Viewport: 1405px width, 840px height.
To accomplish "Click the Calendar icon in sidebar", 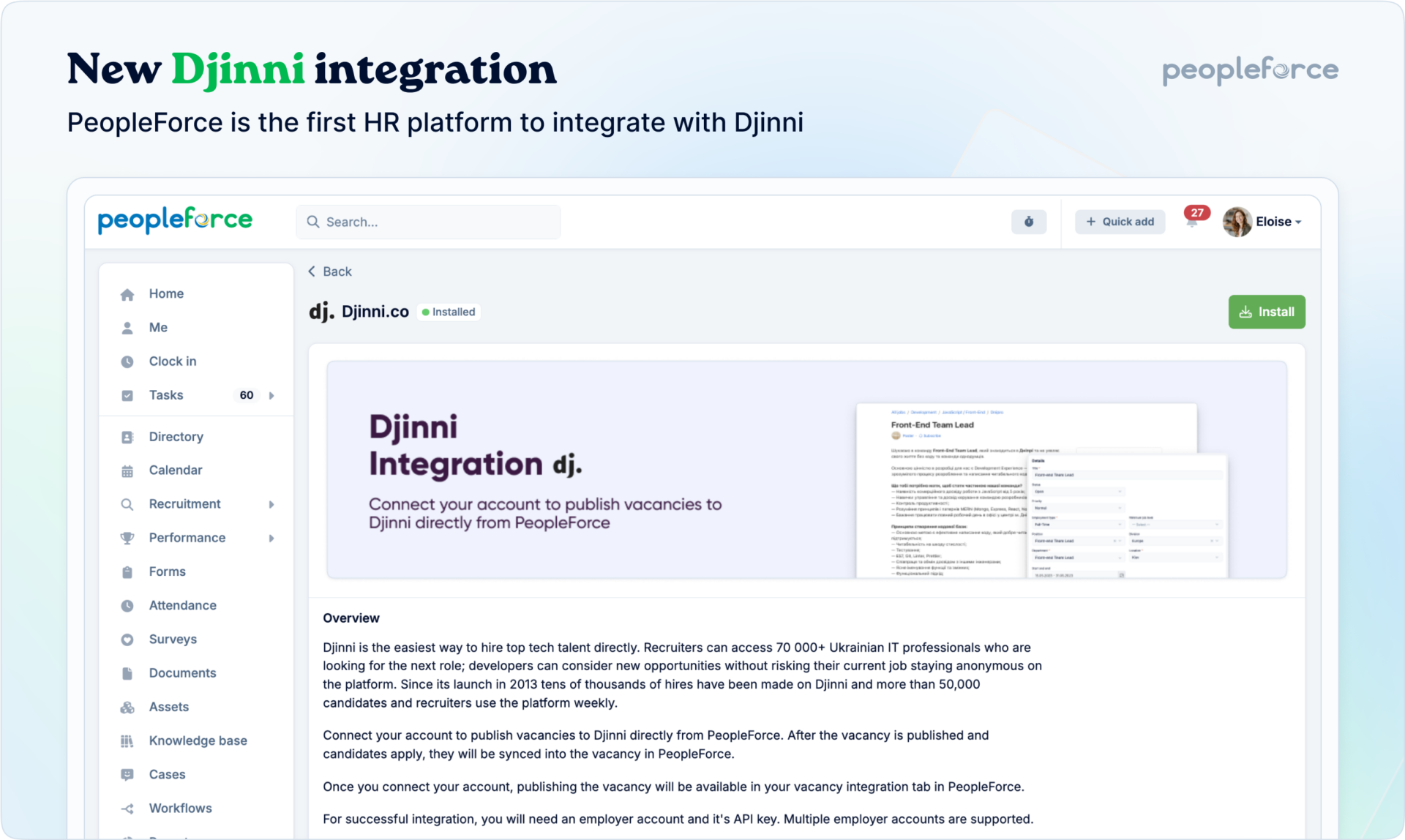I will click(127, 470).
